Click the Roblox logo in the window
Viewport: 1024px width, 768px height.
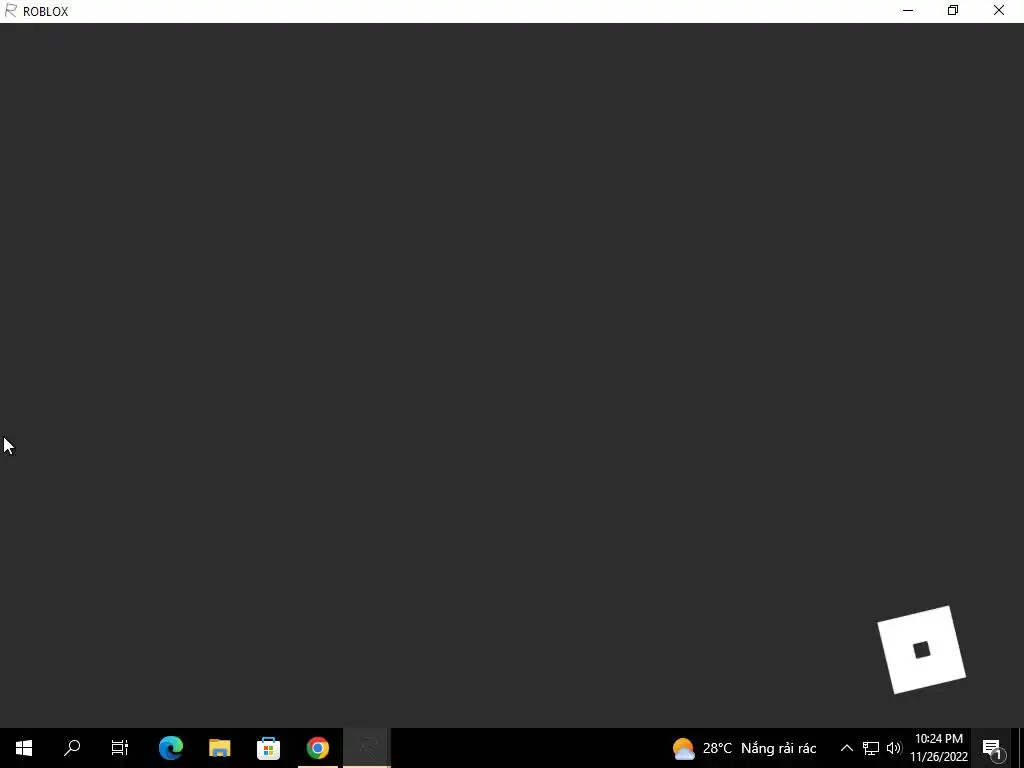tap(921, 650)
